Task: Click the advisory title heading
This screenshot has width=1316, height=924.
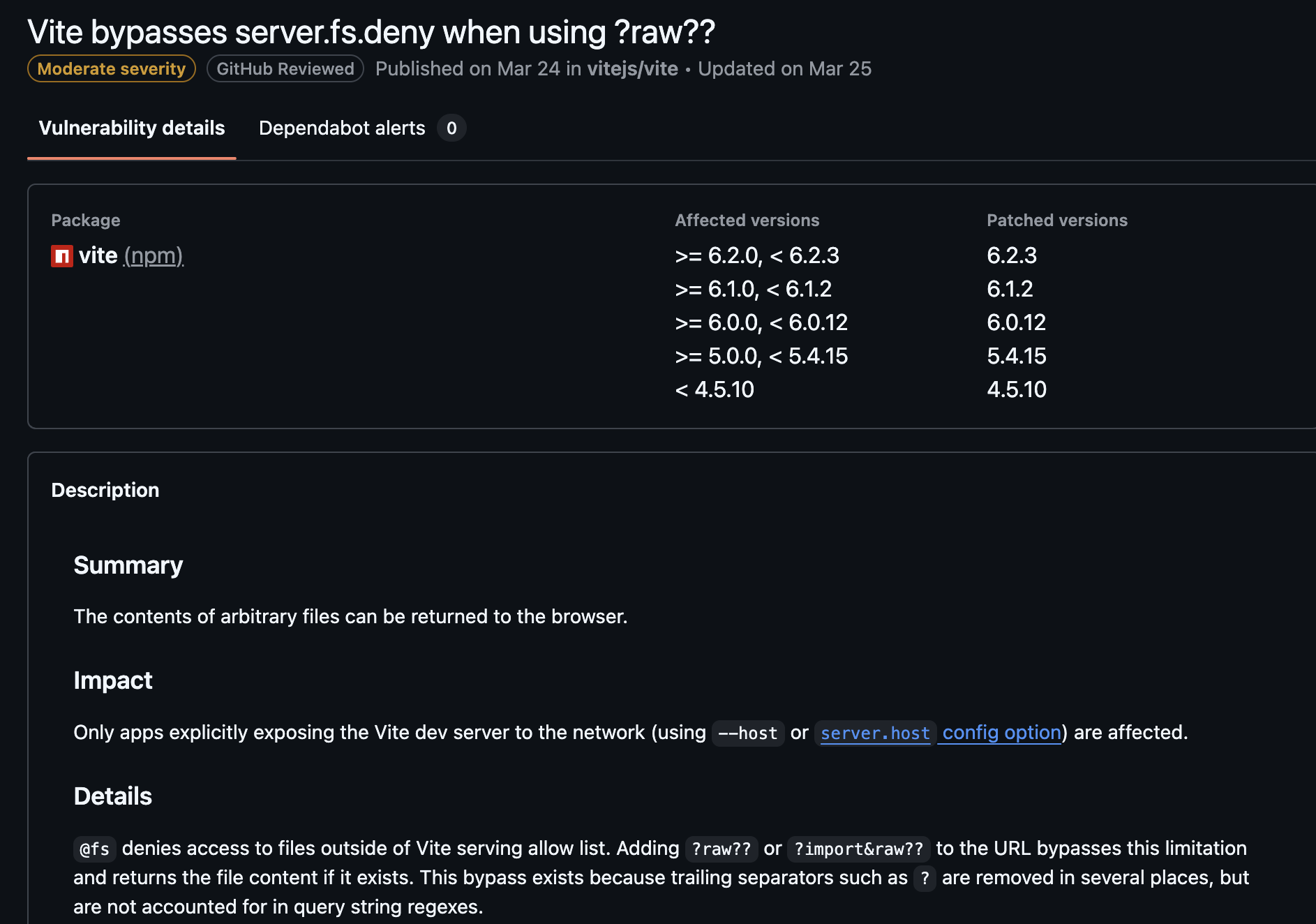Action: click(371, 32)
